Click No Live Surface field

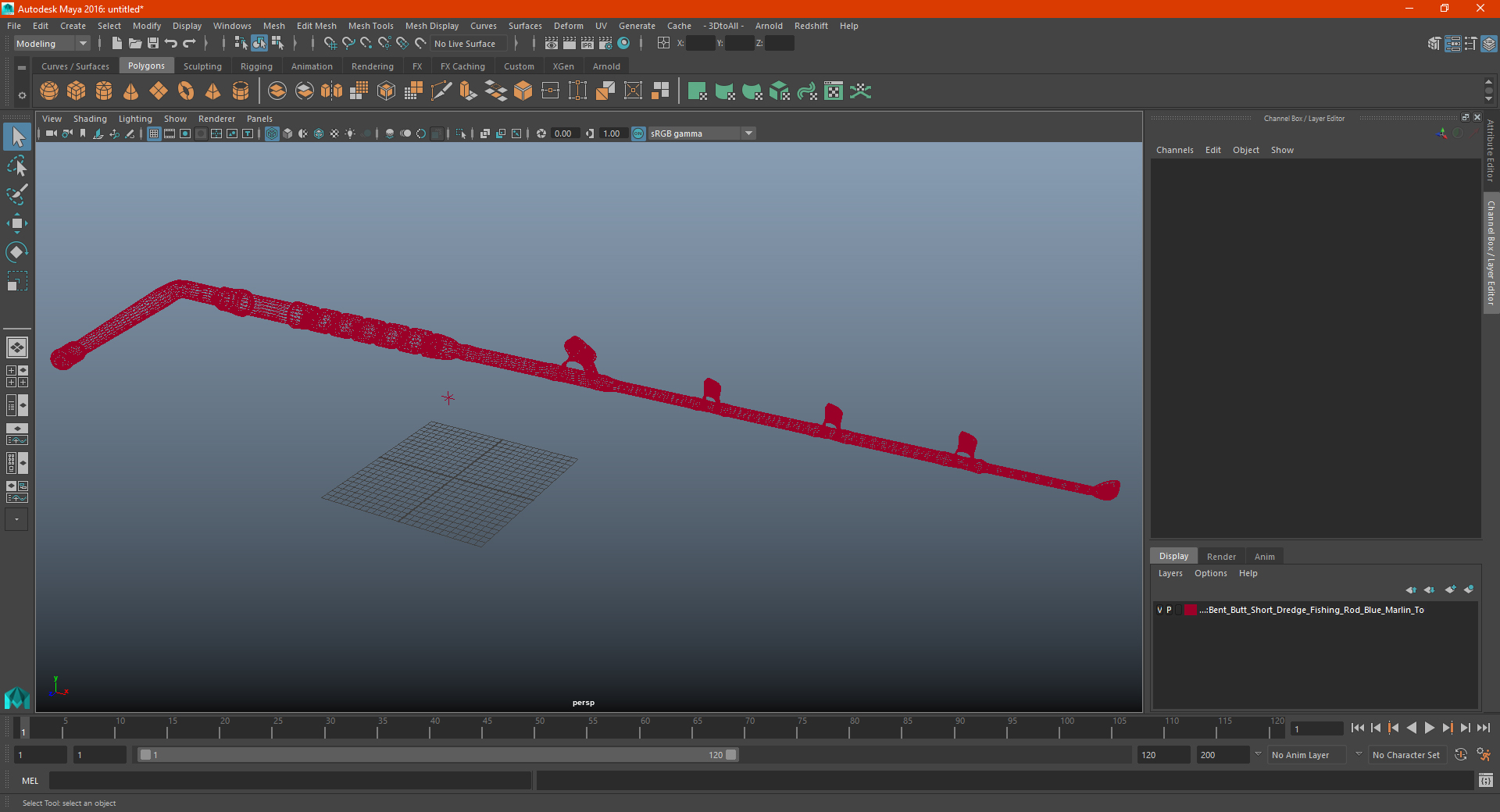[x=469, y=44]
